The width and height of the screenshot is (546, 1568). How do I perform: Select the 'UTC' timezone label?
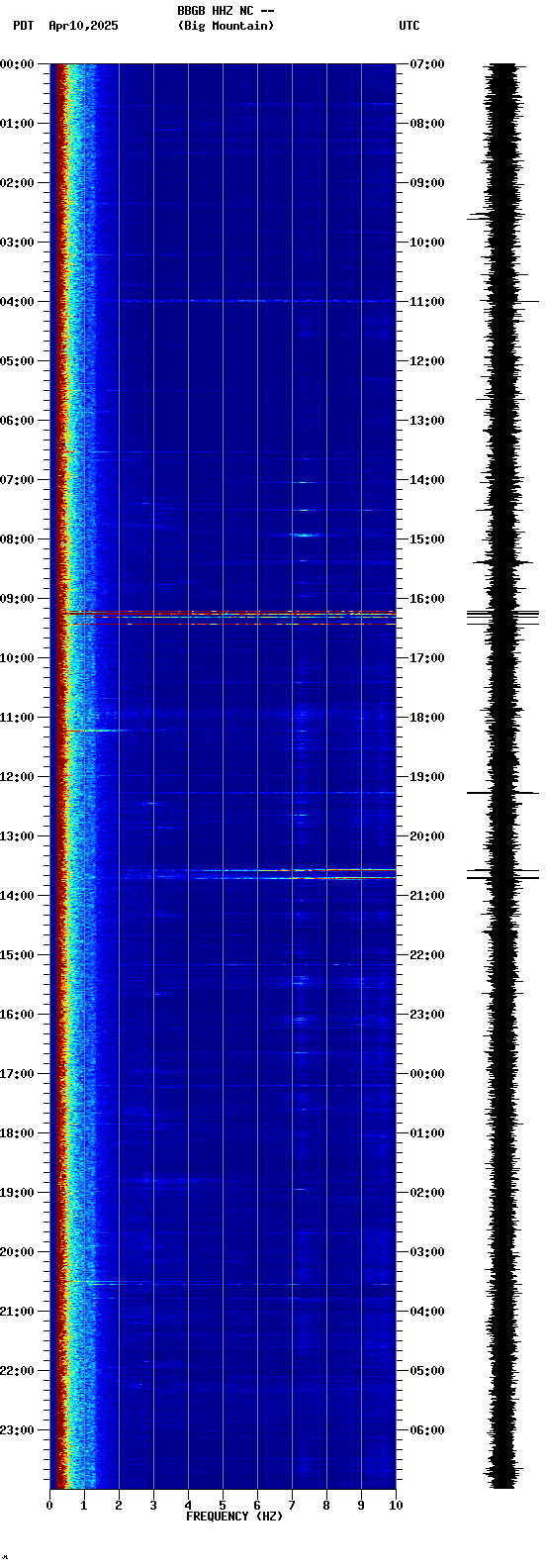click(x=409, y=26)
